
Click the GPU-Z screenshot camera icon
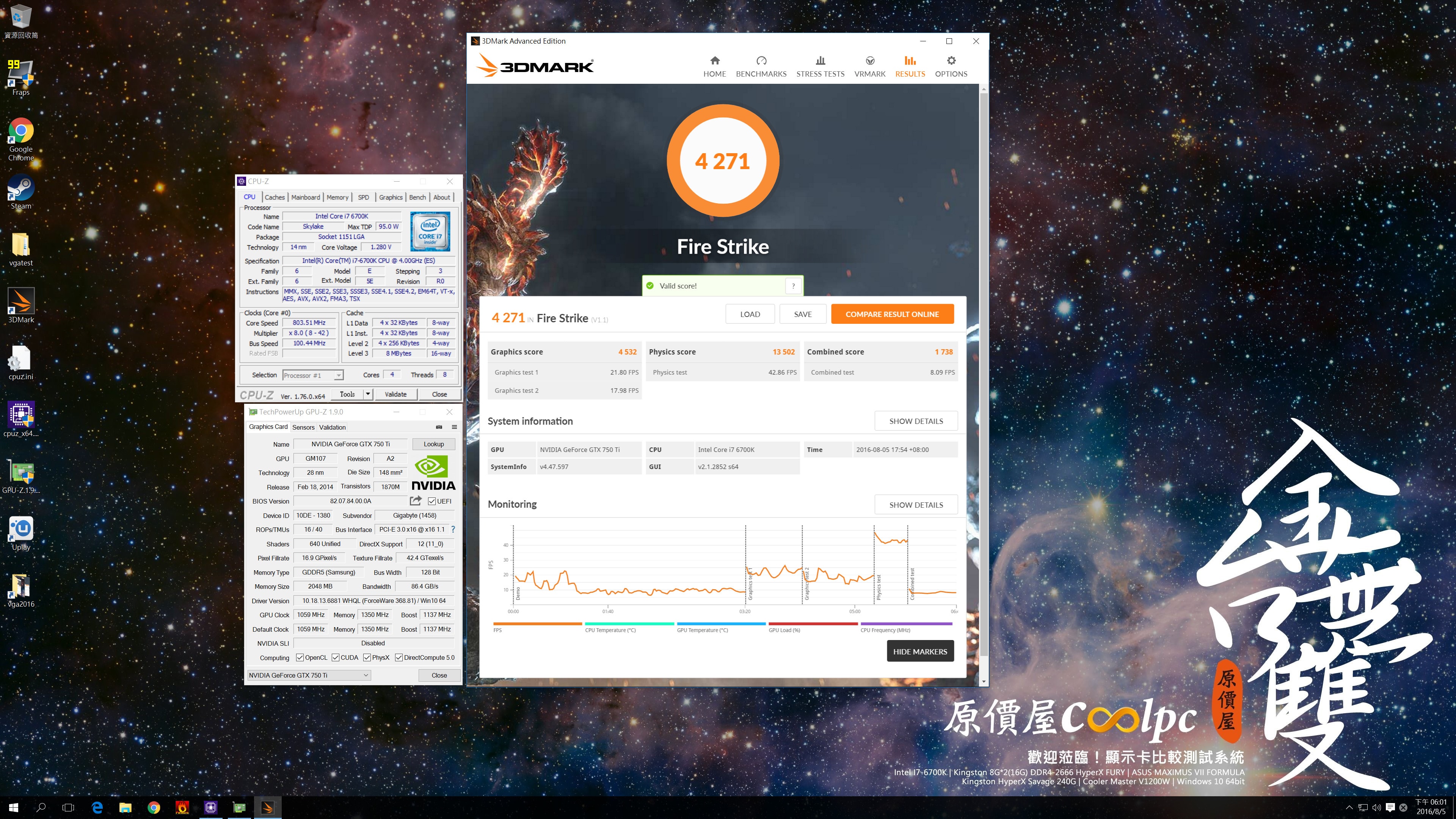(x=439, y=427)
